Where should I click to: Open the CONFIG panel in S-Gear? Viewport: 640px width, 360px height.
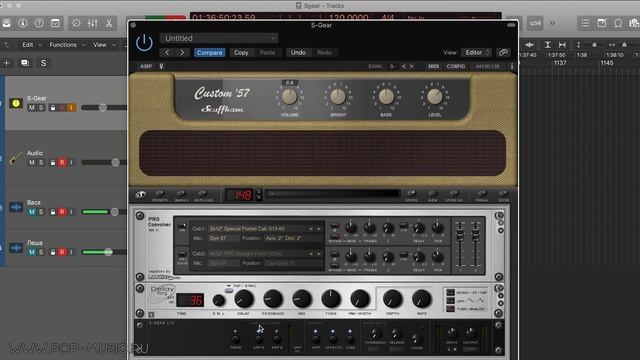(456, 66)
